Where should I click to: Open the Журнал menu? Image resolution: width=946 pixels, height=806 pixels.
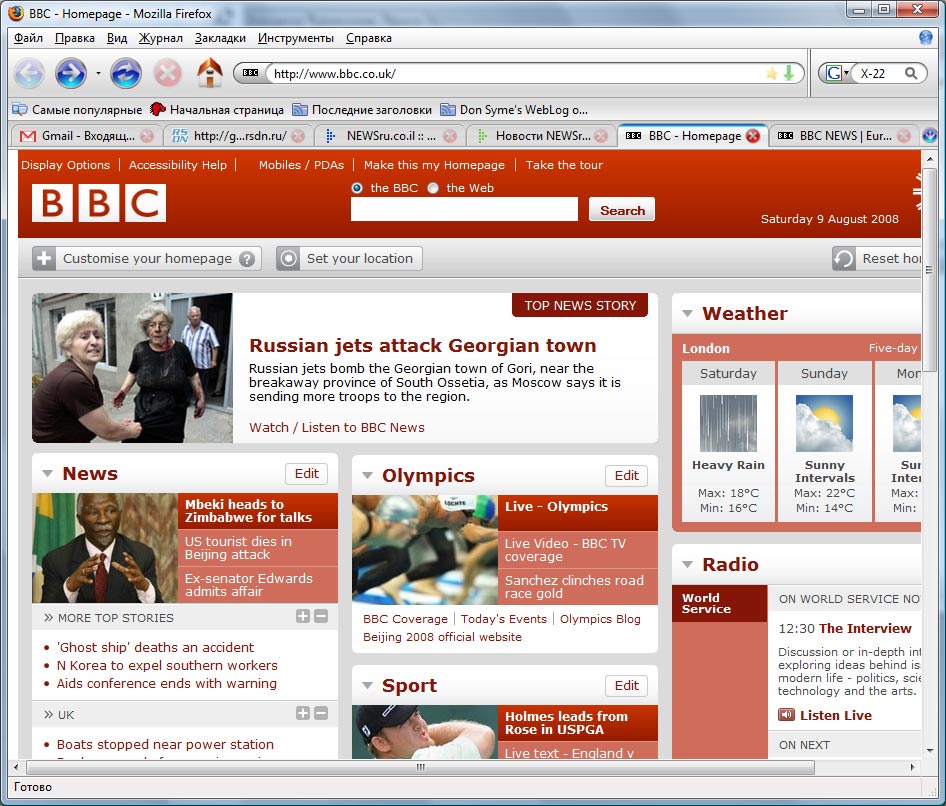[x=160, y=38]
